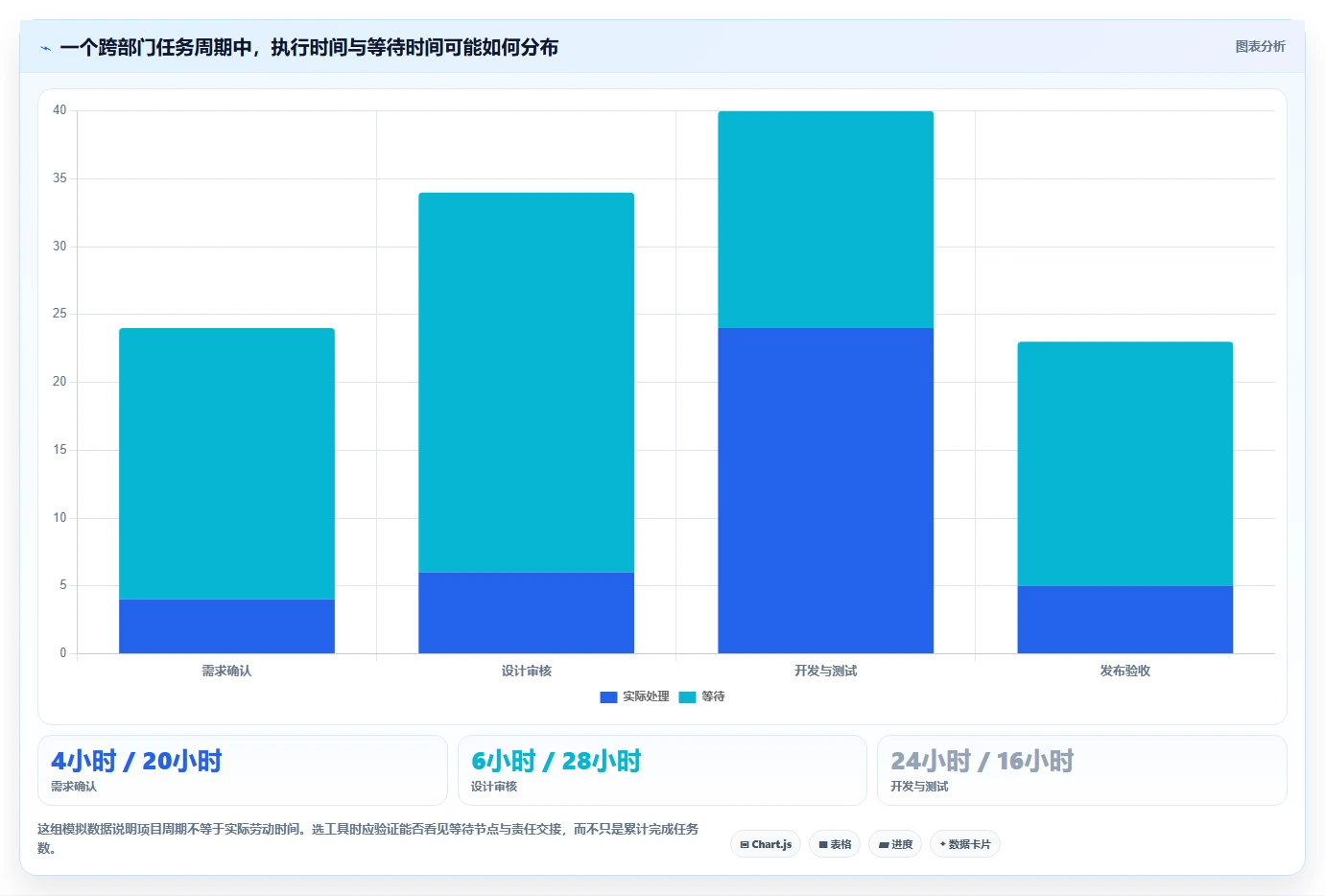
Task: Click the 24小时 / 16小时 card value
Action: coord(982,761)
